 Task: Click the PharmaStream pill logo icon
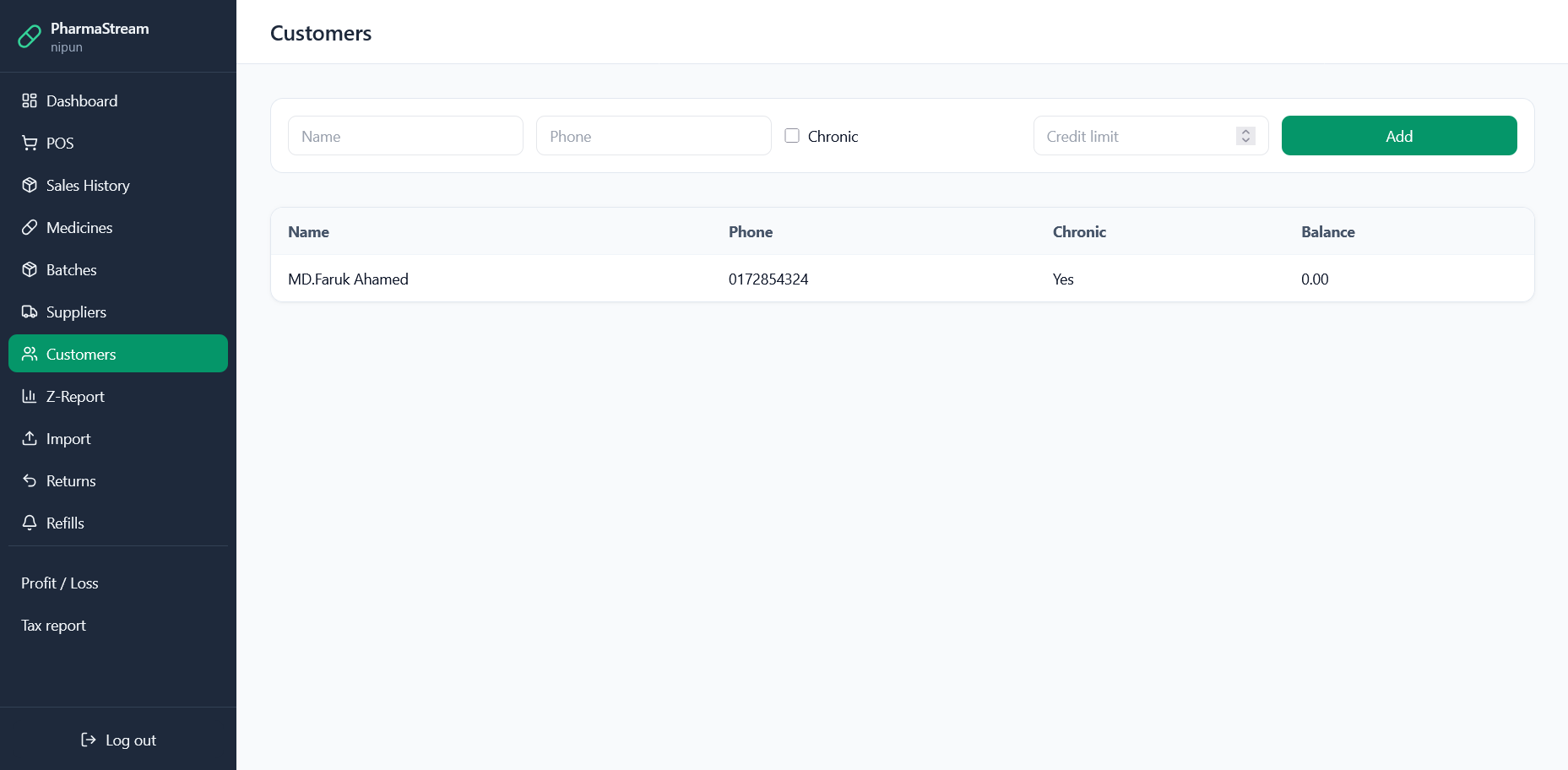(x=30, y=36)
